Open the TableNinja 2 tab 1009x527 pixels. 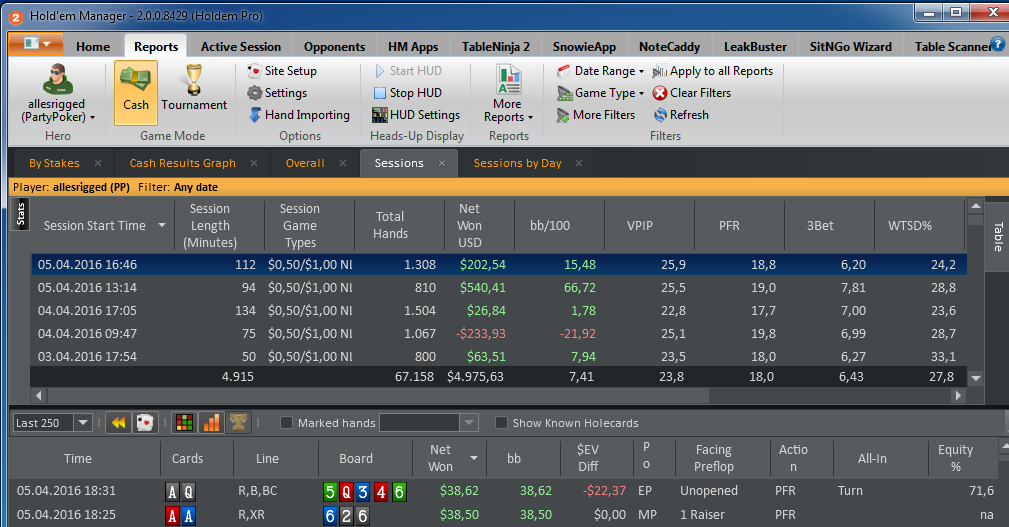(x=495, y=46)
